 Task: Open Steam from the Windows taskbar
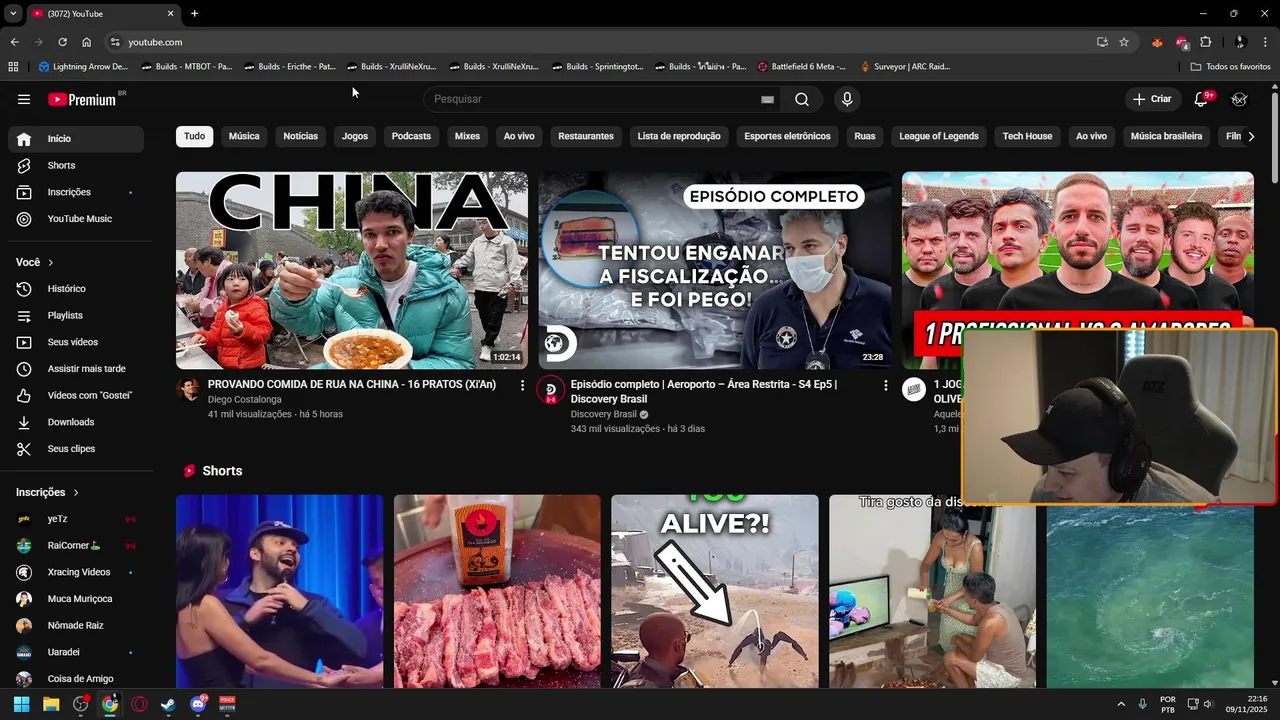168,704
